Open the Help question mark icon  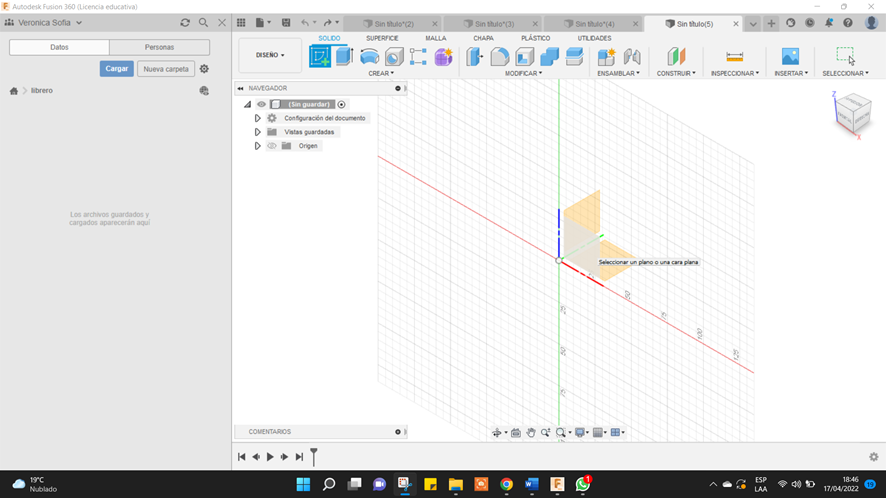pyautogui.click(x=848, y=23)
